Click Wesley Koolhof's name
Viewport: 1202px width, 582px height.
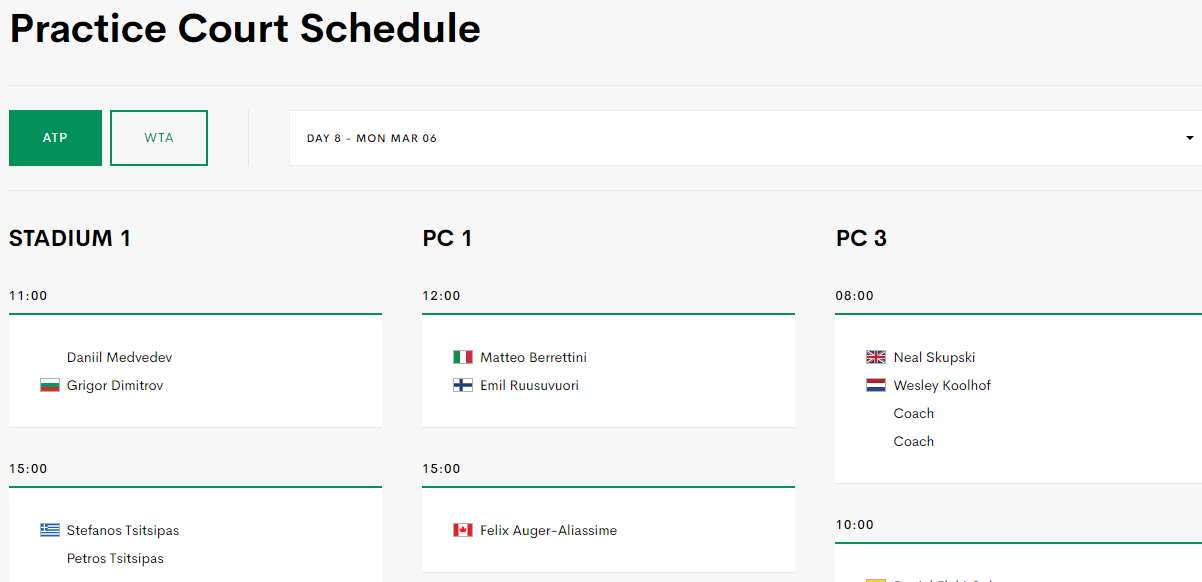pos(942,386)
